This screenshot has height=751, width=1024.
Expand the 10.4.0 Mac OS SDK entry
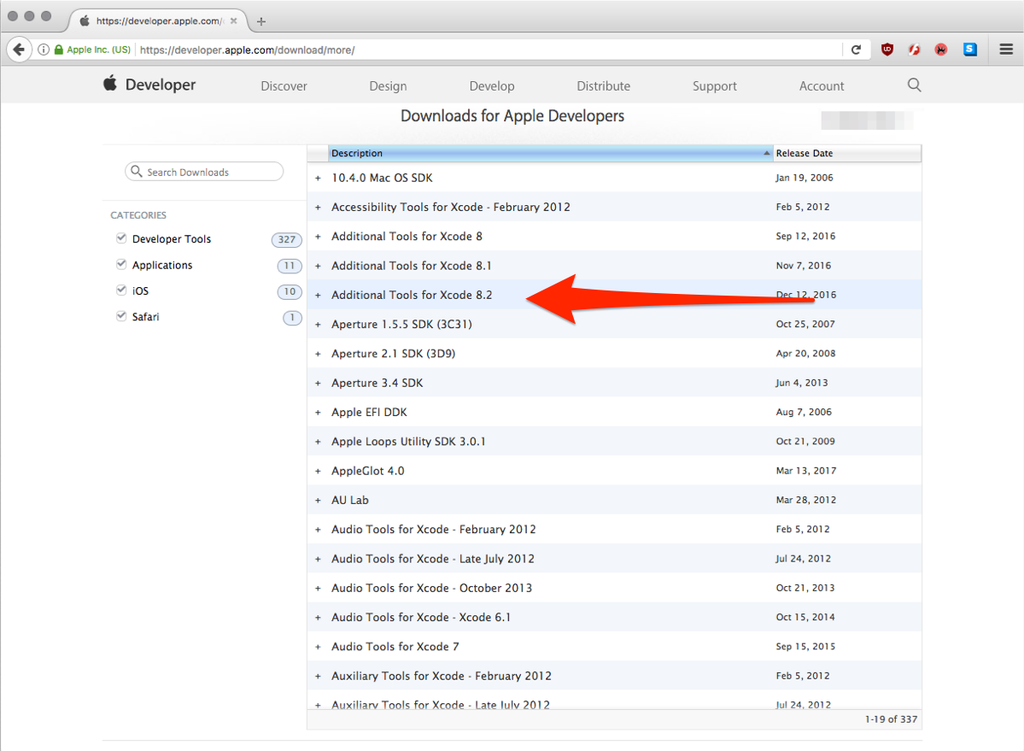coord(319,177)
